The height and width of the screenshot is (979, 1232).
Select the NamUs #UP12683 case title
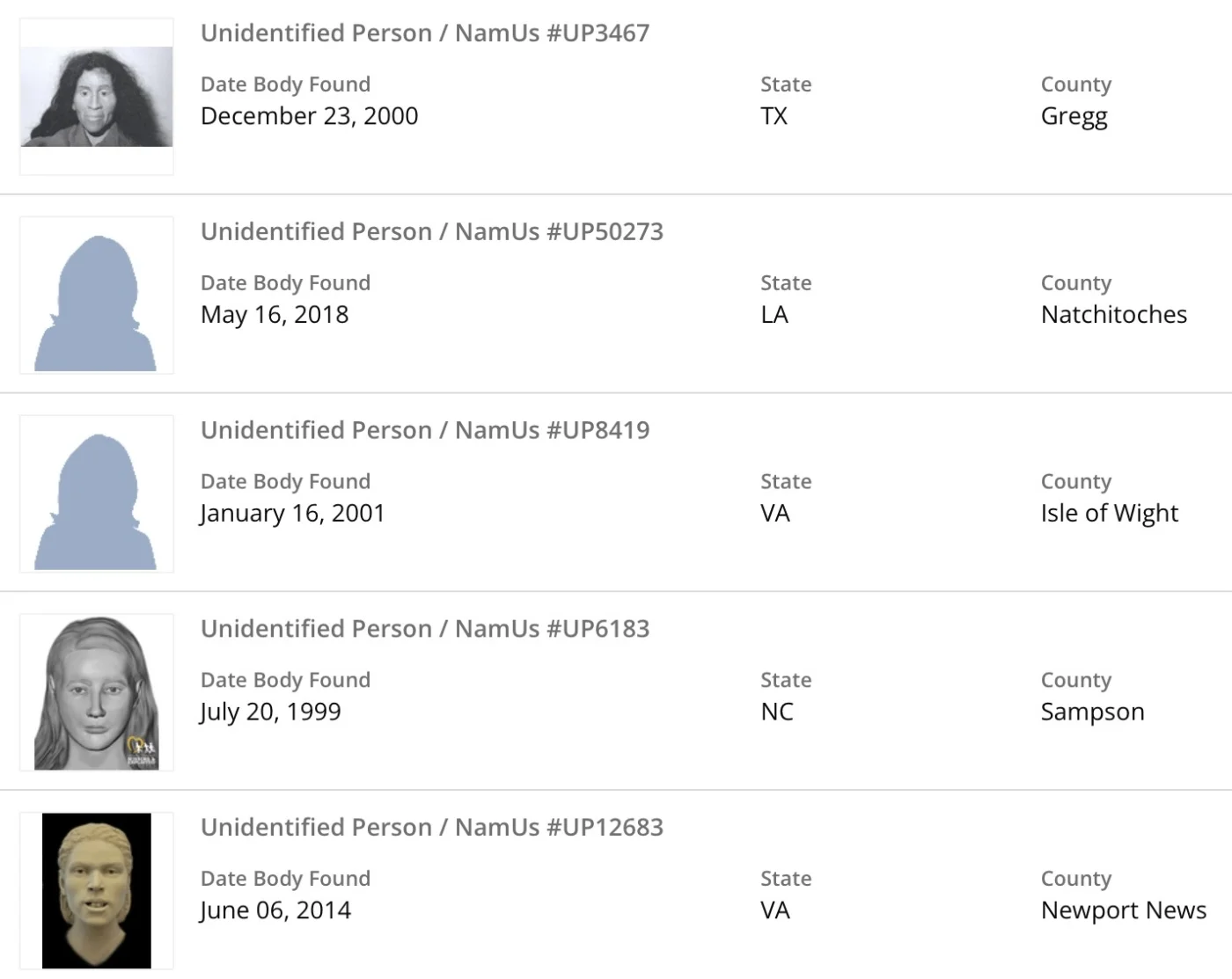[x=432, y=828]
